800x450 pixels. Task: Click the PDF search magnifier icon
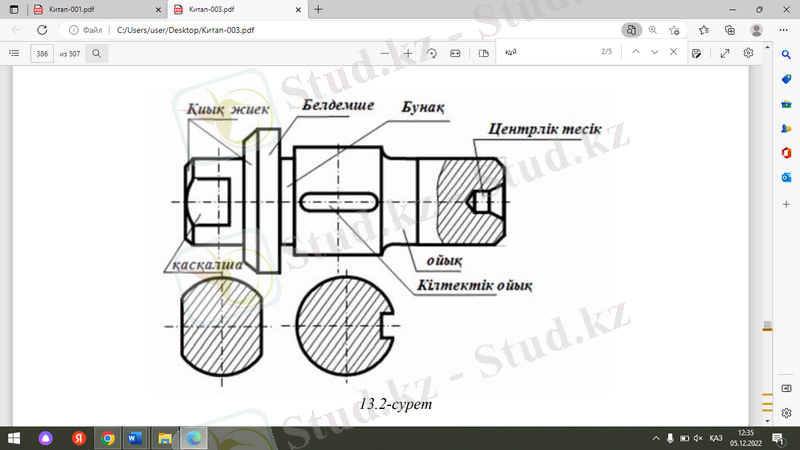coord(96,52)
